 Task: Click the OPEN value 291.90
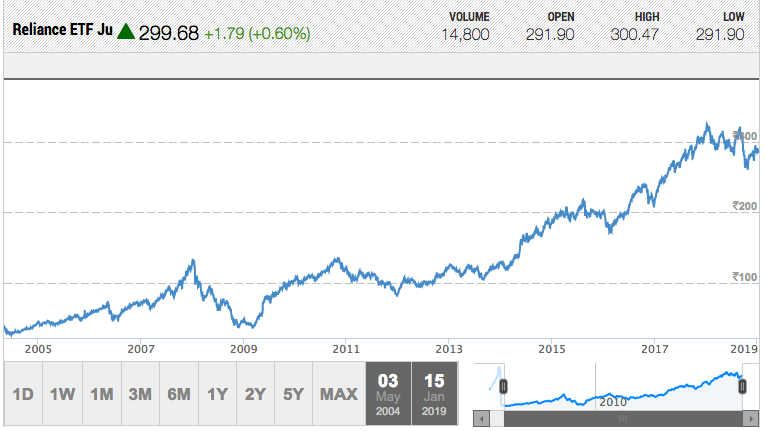click(x=550, y=35)
